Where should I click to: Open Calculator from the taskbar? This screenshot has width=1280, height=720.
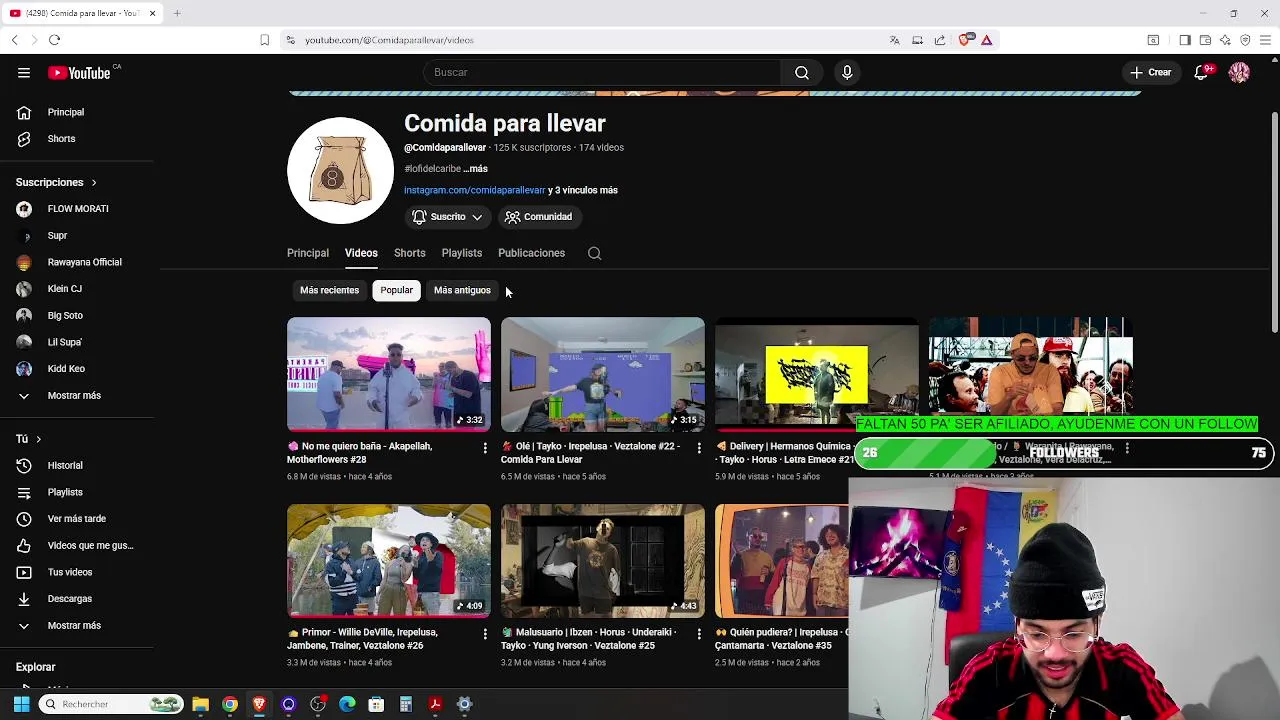[x=406, y=704]
